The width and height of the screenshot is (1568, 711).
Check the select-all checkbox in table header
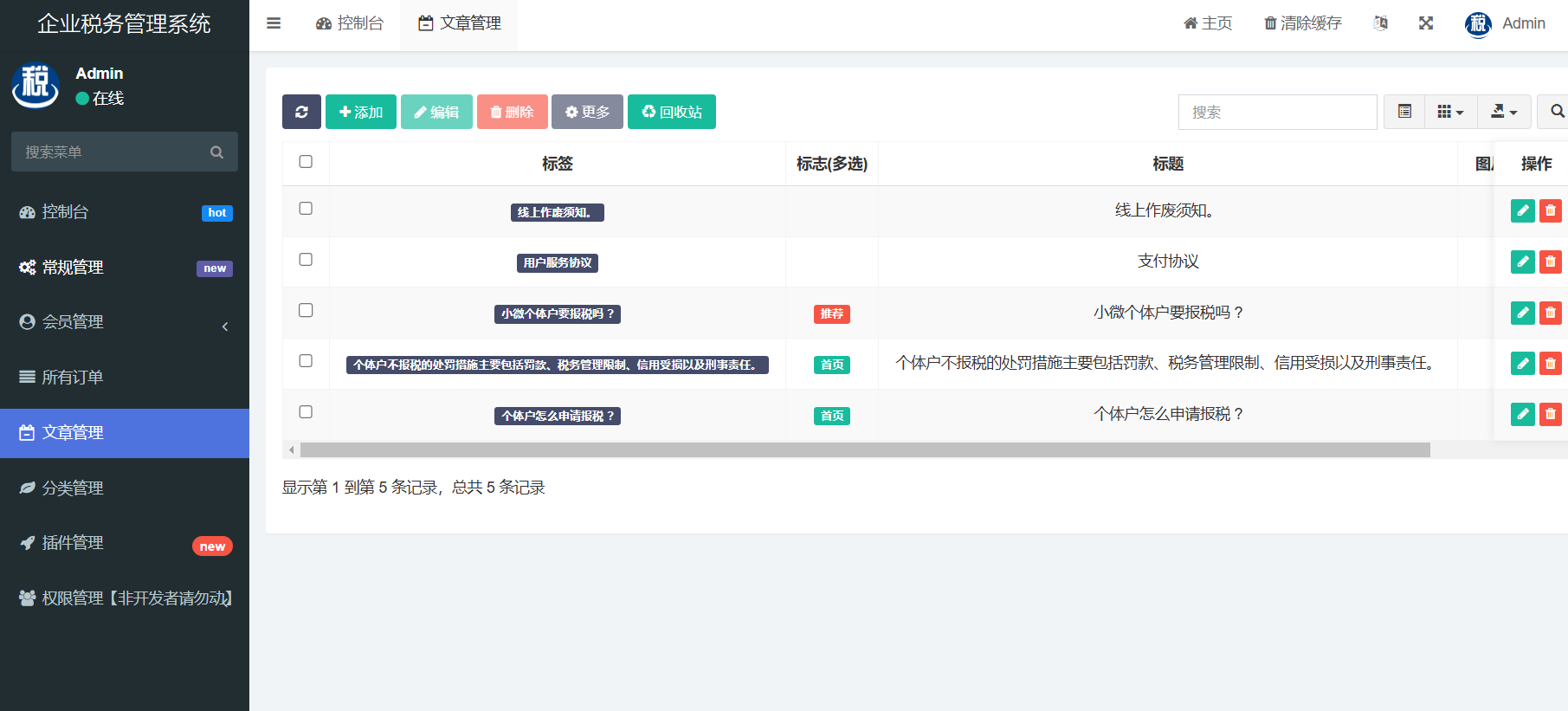pos(306,162)
